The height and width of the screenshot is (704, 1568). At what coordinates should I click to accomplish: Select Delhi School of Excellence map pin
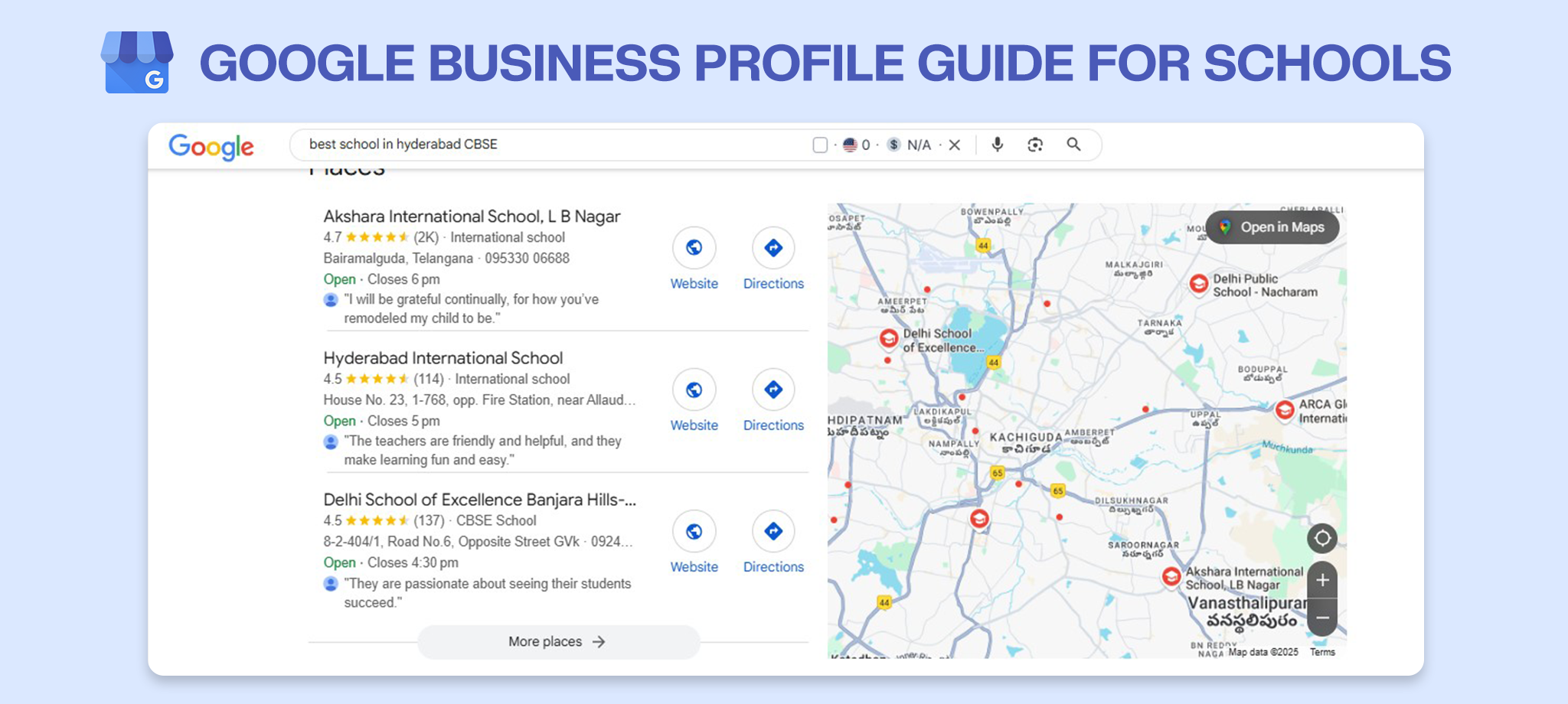888,337
